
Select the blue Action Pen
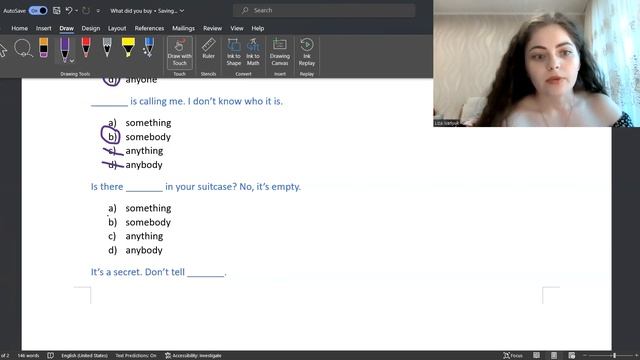click(x=149, y=47)
